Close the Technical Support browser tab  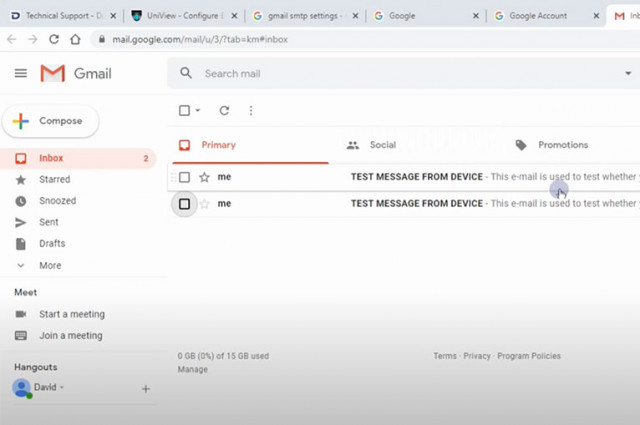pyautogui.click(x=113, y=16)
